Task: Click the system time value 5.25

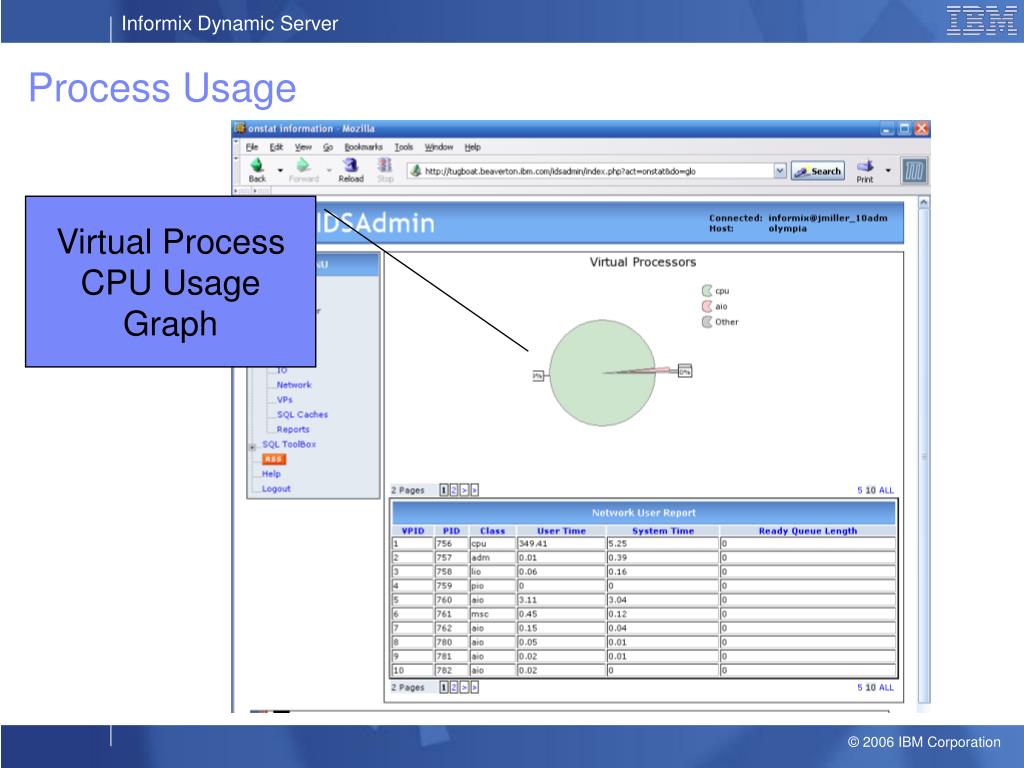Action: click(x=662, y=543)
